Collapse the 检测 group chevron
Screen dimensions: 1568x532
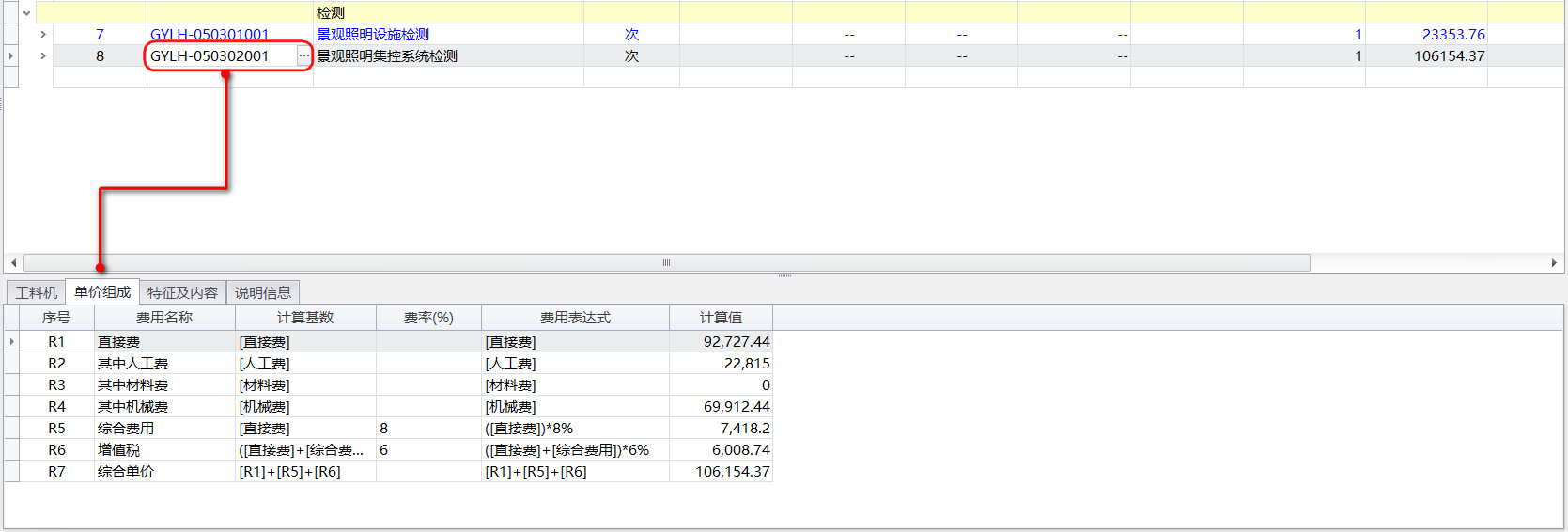click(26, 13)
